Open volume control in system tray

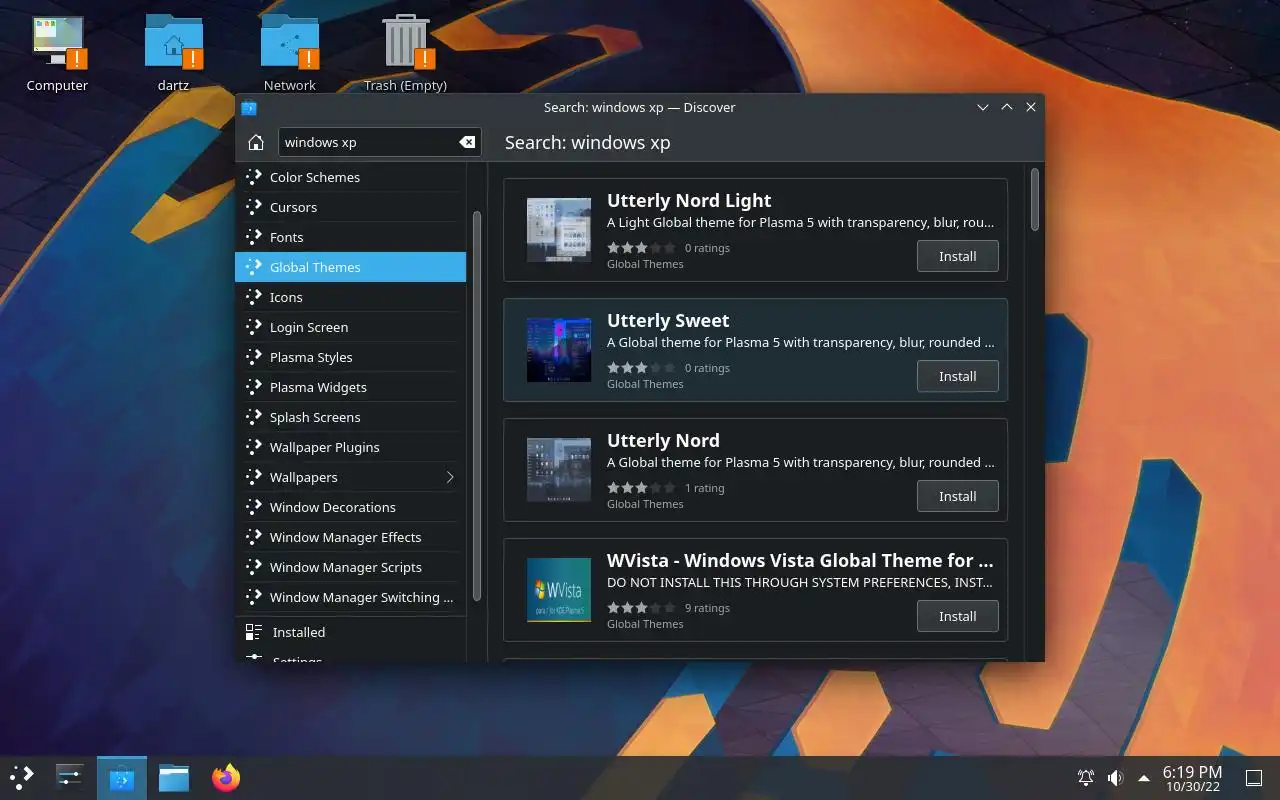click(x=1115, y=777)
